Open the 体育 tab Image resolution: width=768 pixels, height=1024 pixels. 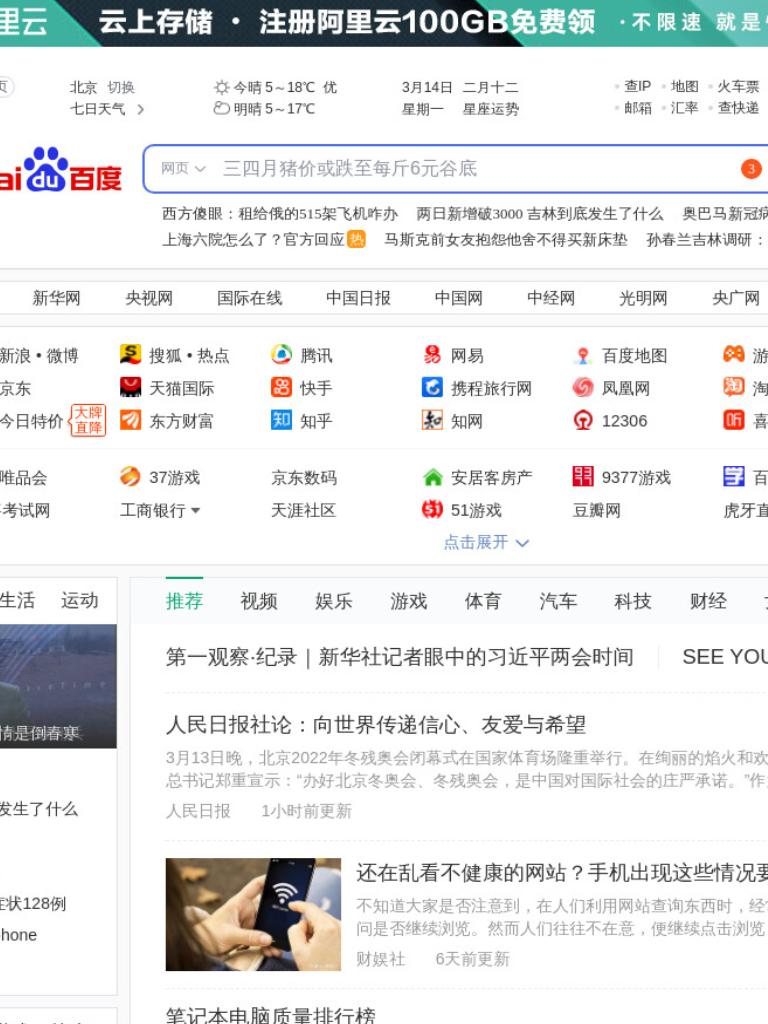click(483, 600)
